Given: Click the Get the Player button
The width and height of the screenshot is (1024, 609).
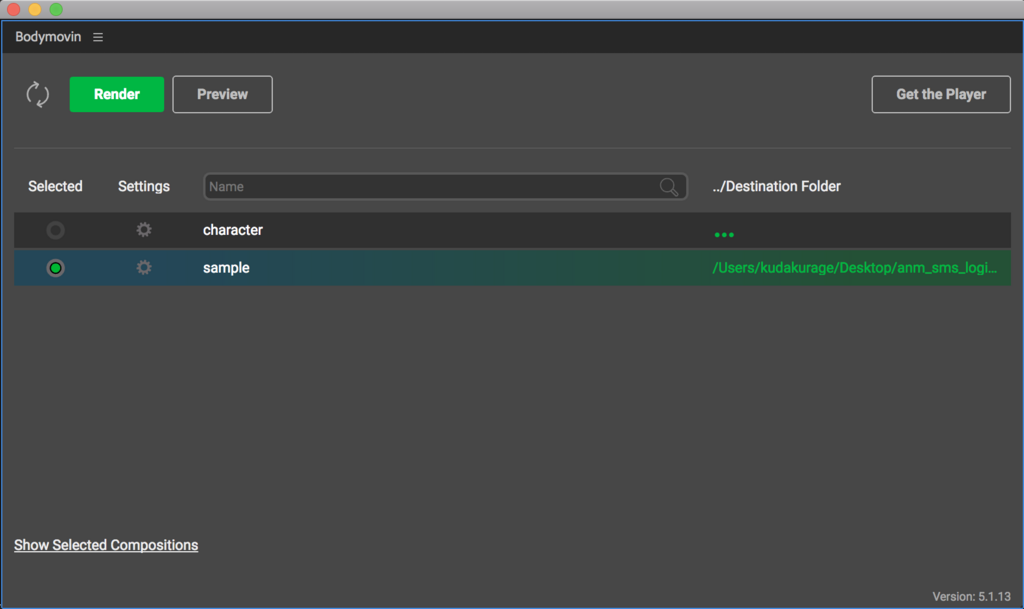Looking at the screenshot, I should 941,94.
